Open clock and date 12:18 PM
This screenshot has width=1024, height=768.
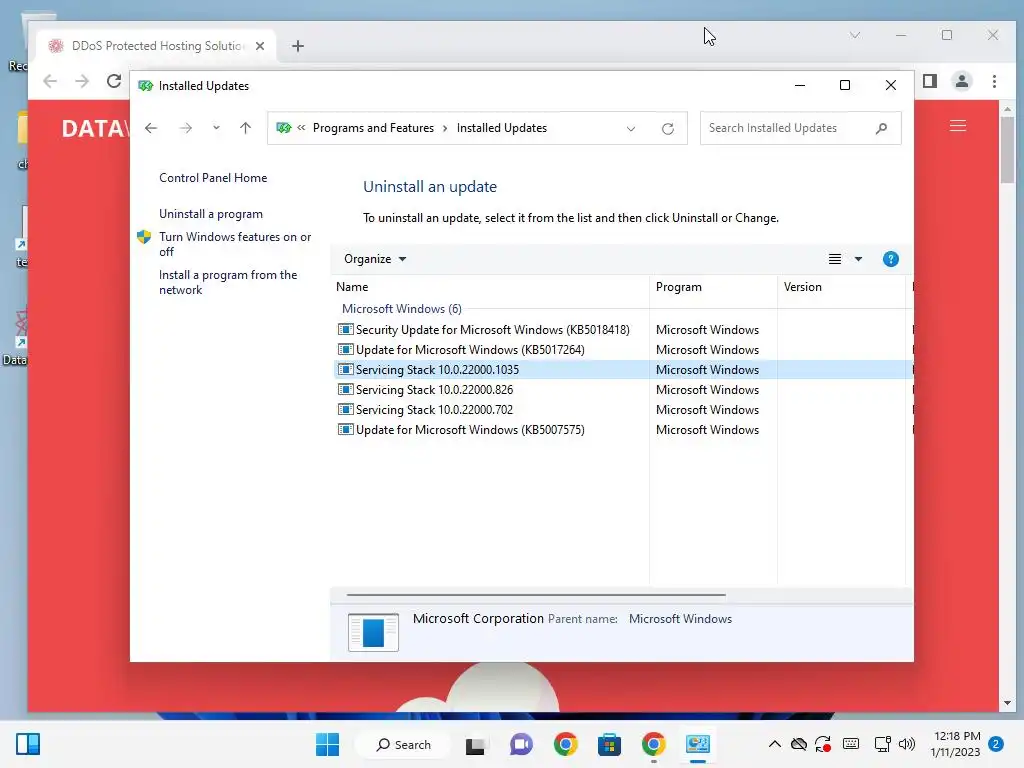(x=956, y=744)
